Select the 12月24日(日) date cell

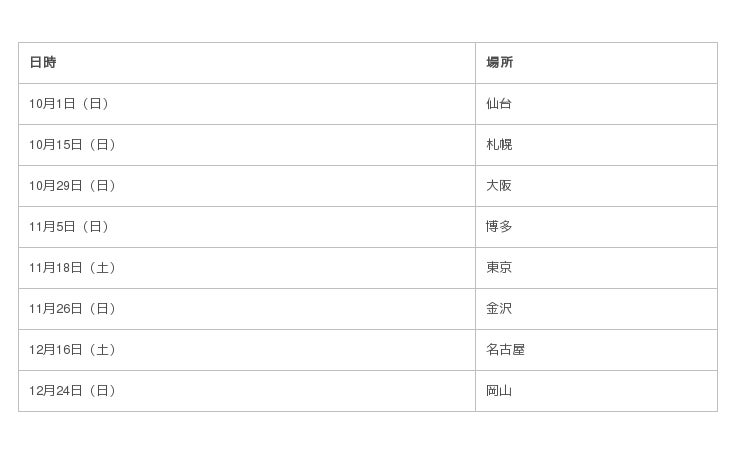coord(73,391)
